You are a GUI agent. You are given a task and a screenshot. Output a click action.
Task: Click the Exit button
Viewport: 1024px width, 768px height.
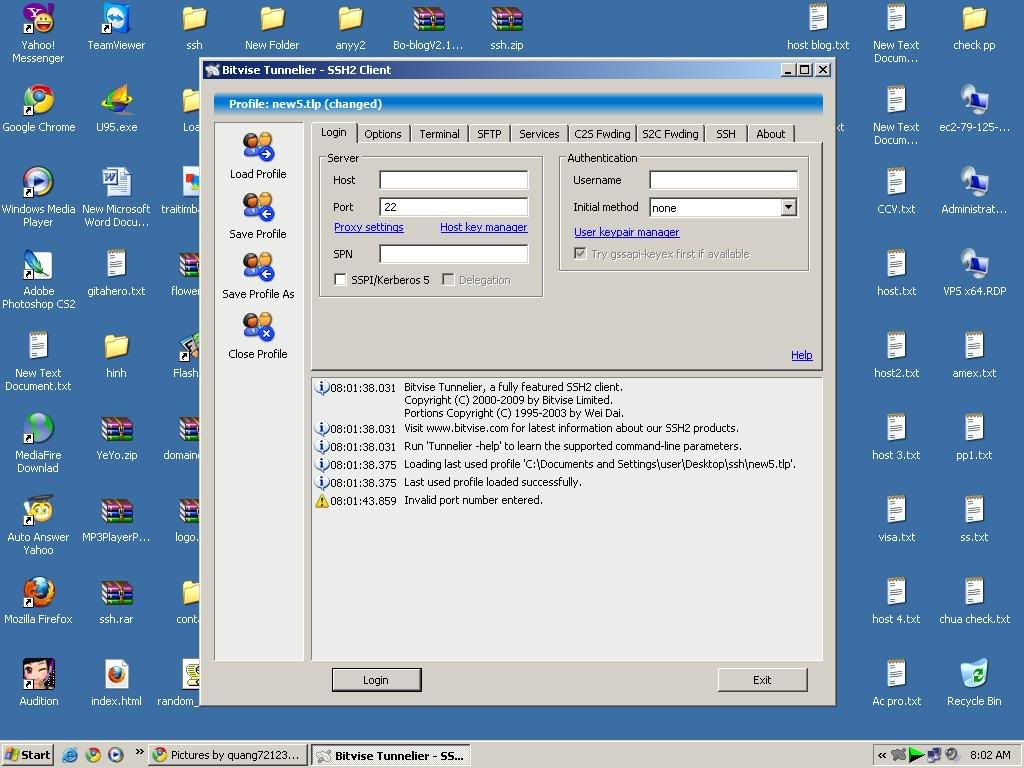tap(762, 680)
